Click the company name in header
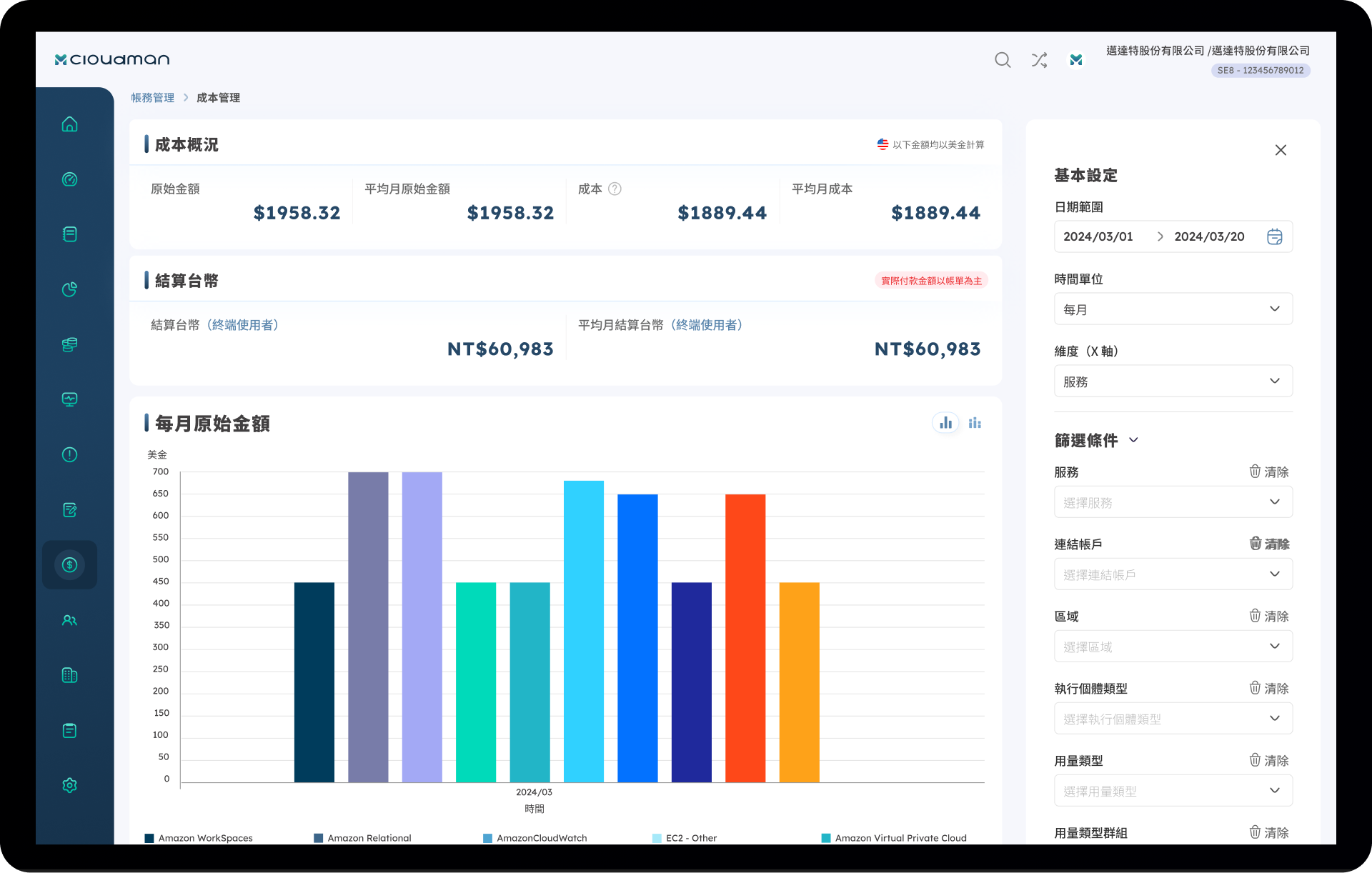The height and width of the screenshot is (873, 1372). tap(1208, 51)
